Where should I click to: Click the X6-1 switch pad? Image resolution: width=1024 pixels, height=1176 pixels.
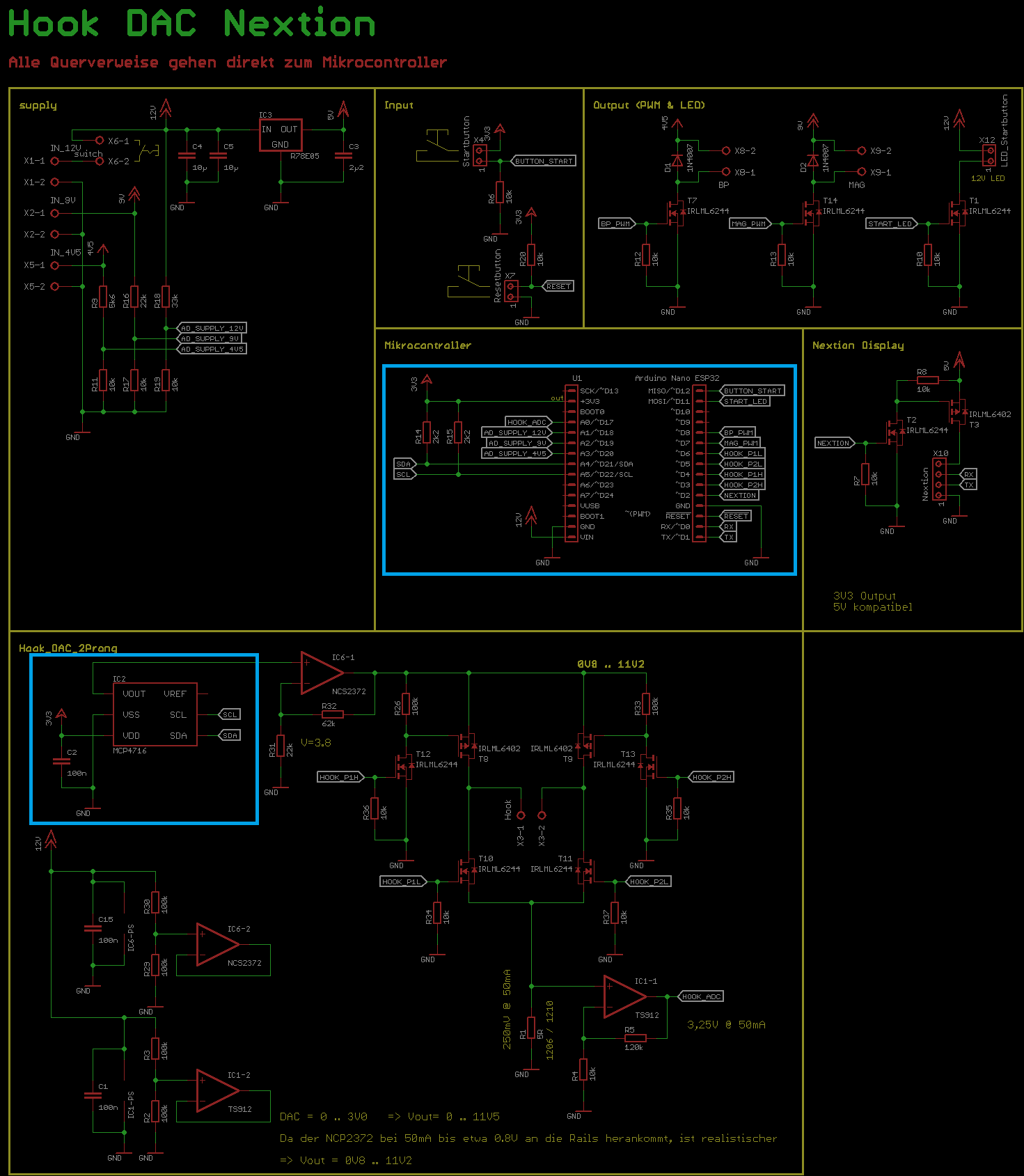100,140
